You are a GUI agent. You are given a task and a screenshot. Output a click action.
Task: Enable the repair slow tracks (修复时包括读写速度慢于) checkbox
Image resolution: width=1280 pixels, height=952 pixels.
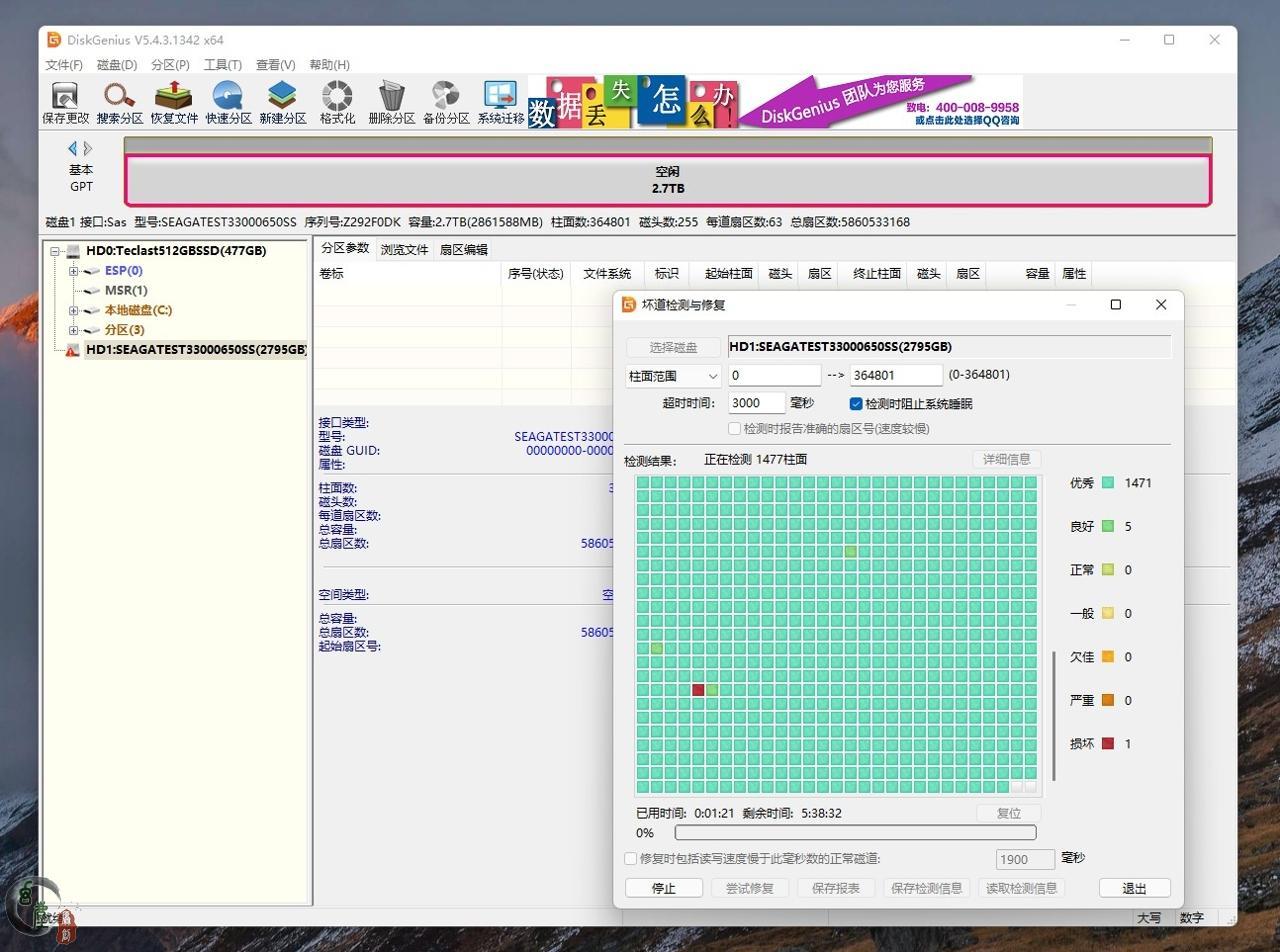[x=631, y=859]
